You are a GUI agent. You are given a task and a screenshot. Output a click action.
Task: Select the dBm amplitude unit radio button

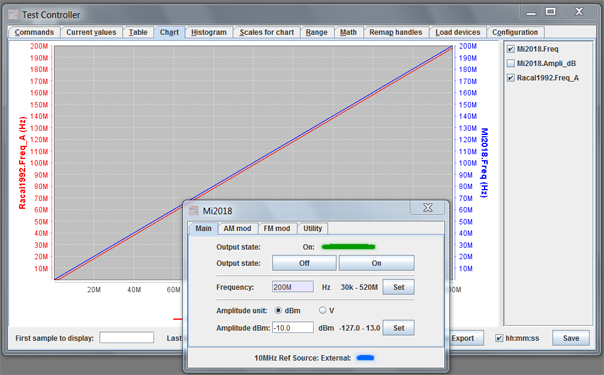click(x=278, y=310)
